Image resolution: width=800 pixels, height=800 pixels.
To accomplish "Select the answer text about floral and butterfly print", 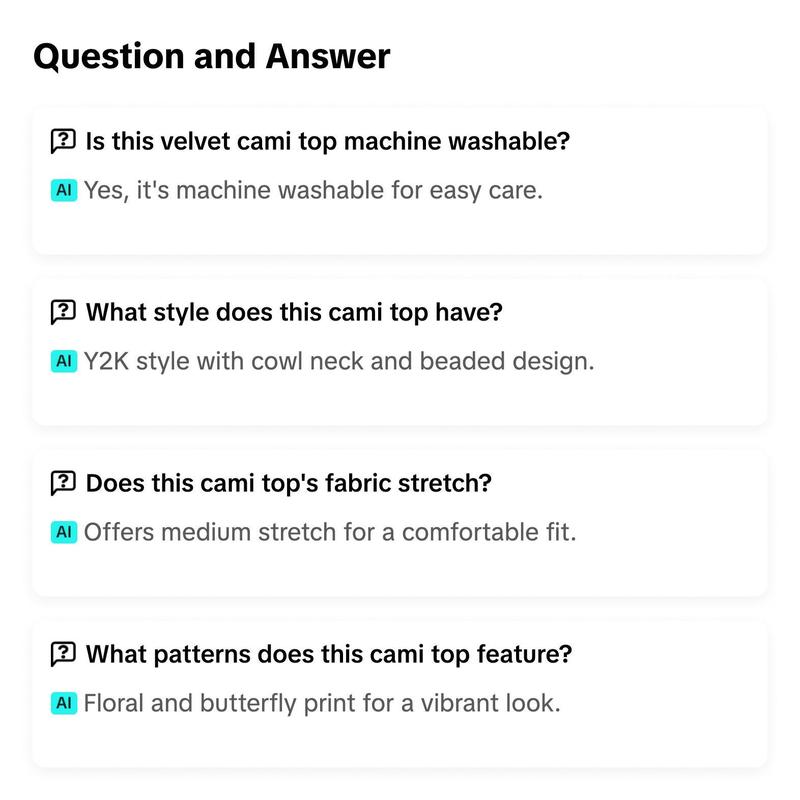I will click(x=322, y=703).
